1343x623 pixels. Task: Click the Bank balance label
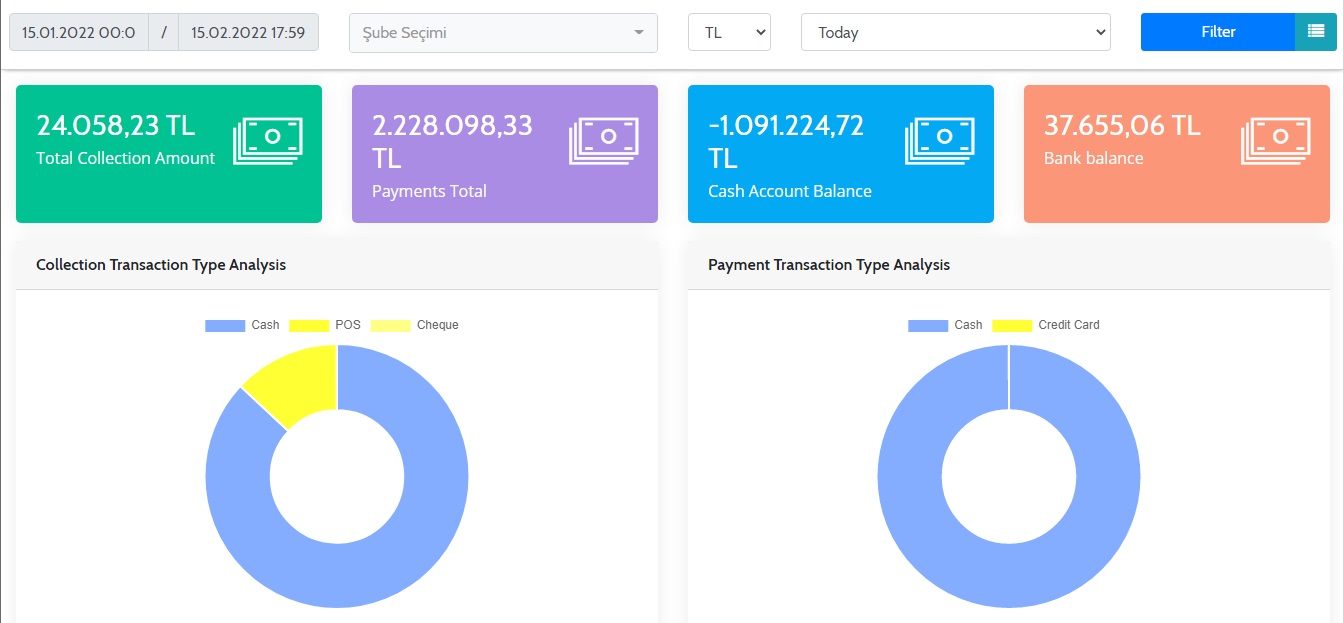click(x=1093, y=158)
